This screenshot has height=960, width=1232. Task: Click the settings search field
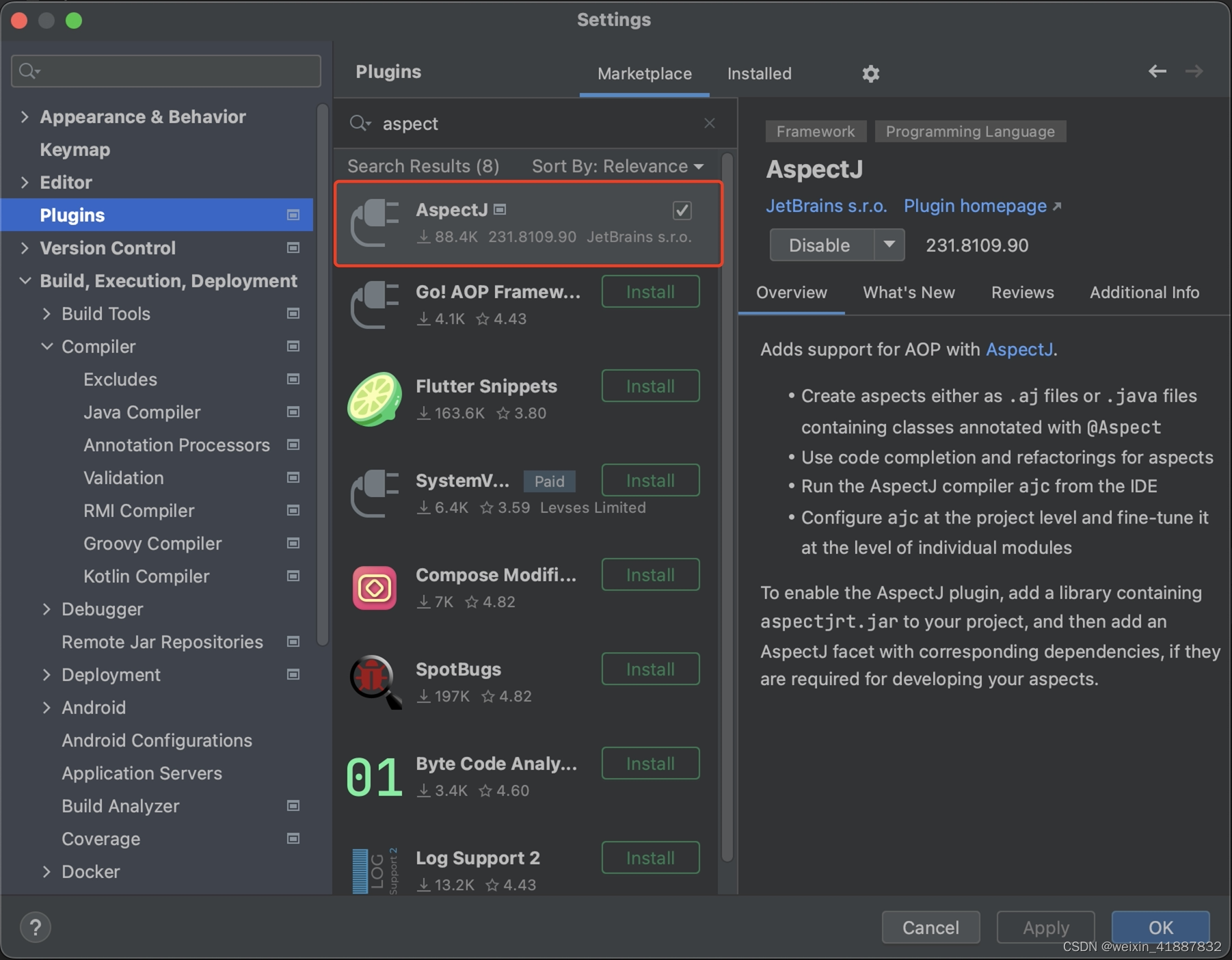pos(166,71)
